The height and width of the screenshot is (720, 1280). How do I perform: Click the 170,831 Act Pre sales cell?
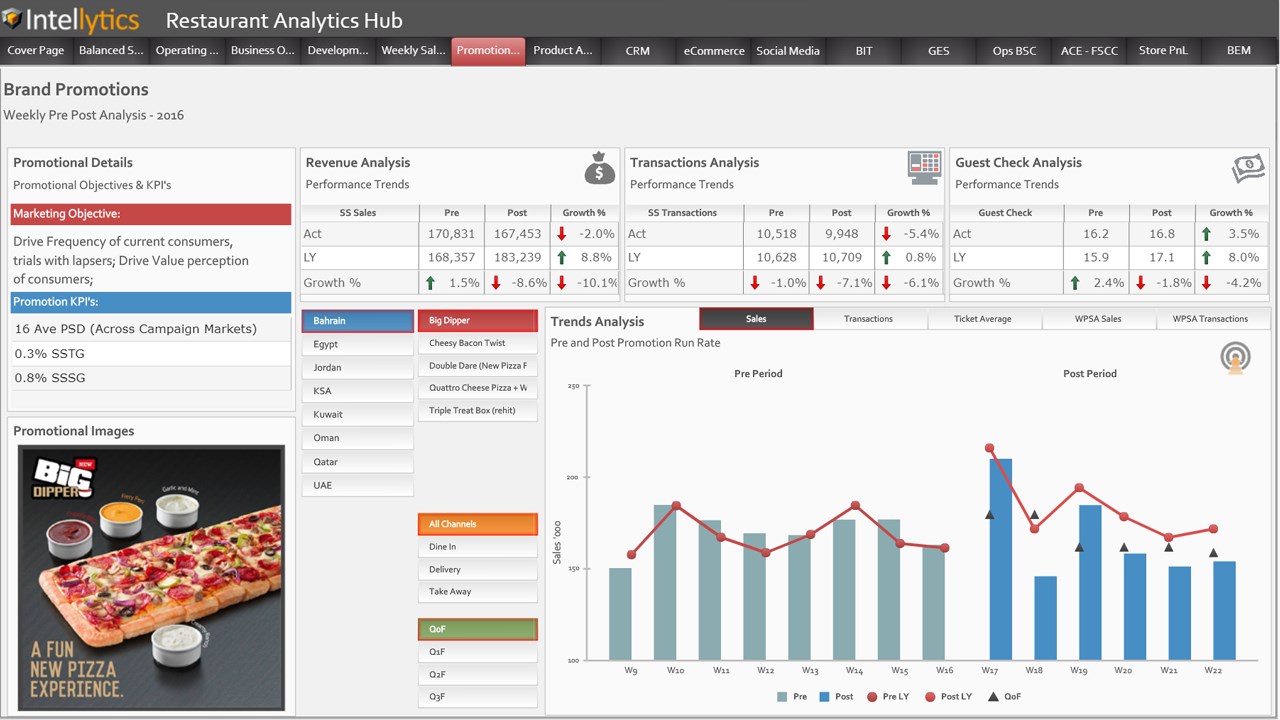pos(450,234)
